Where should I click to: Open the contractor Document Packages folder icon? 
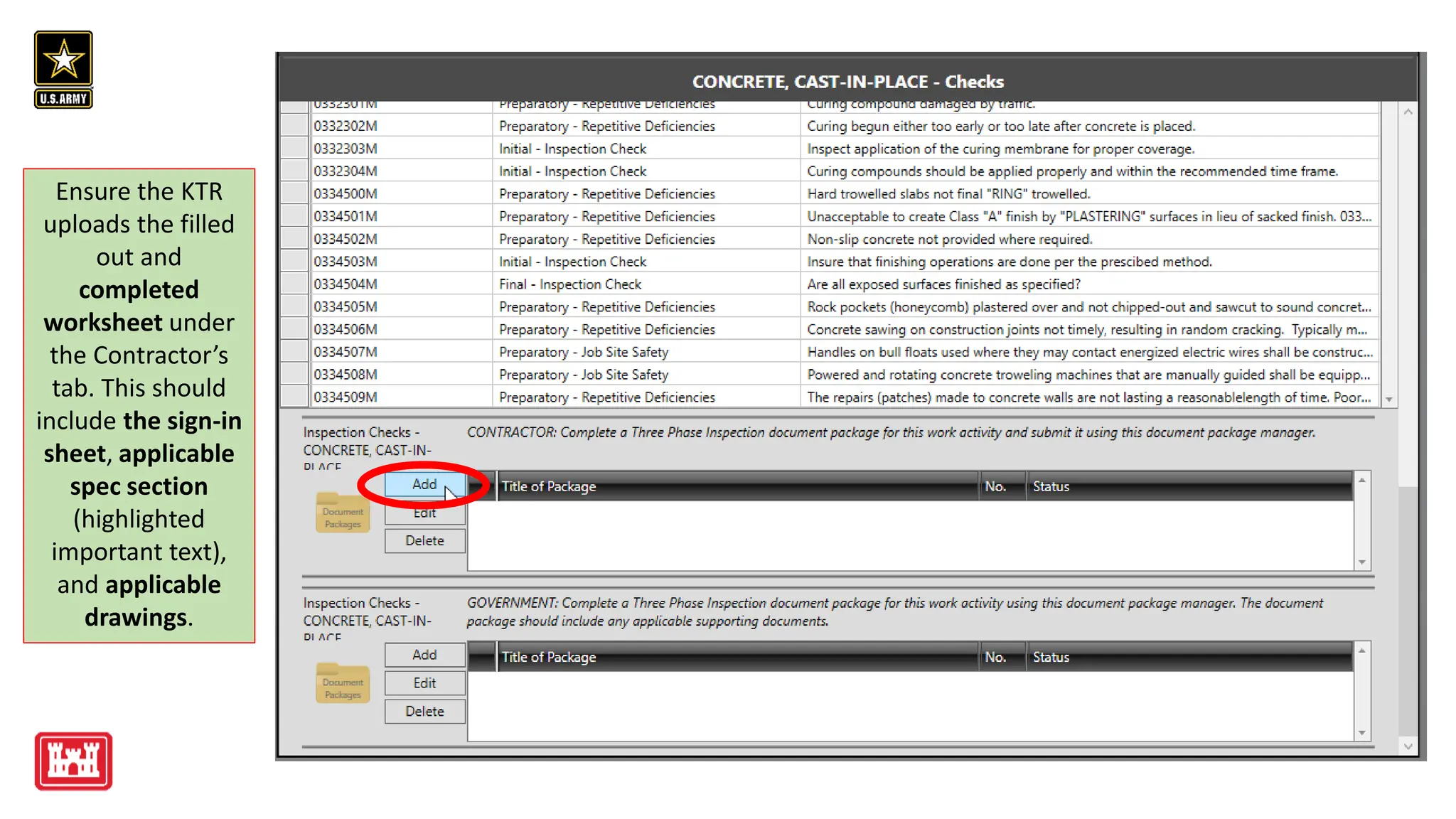(x=343, y=513)
